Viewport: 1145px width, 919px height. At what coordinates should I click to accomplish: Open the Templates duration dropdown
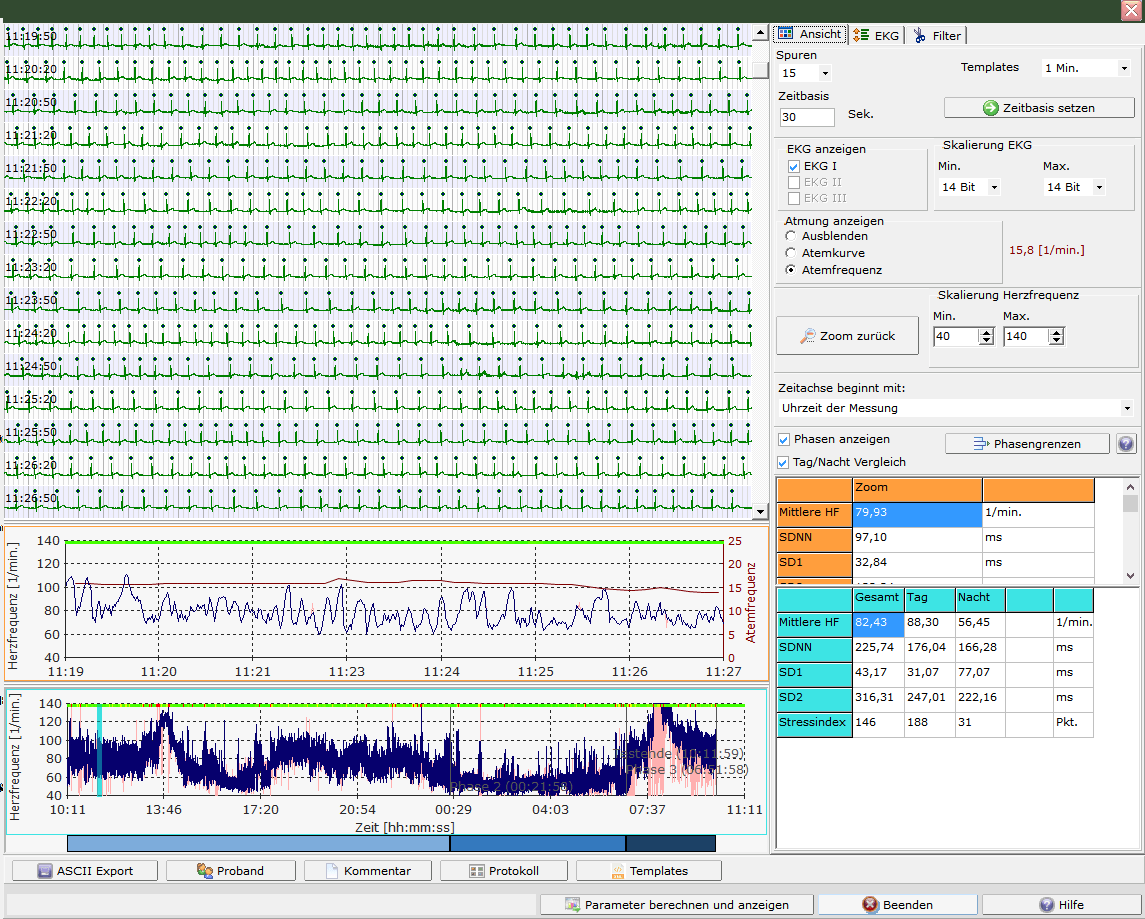click(1124, 69)
